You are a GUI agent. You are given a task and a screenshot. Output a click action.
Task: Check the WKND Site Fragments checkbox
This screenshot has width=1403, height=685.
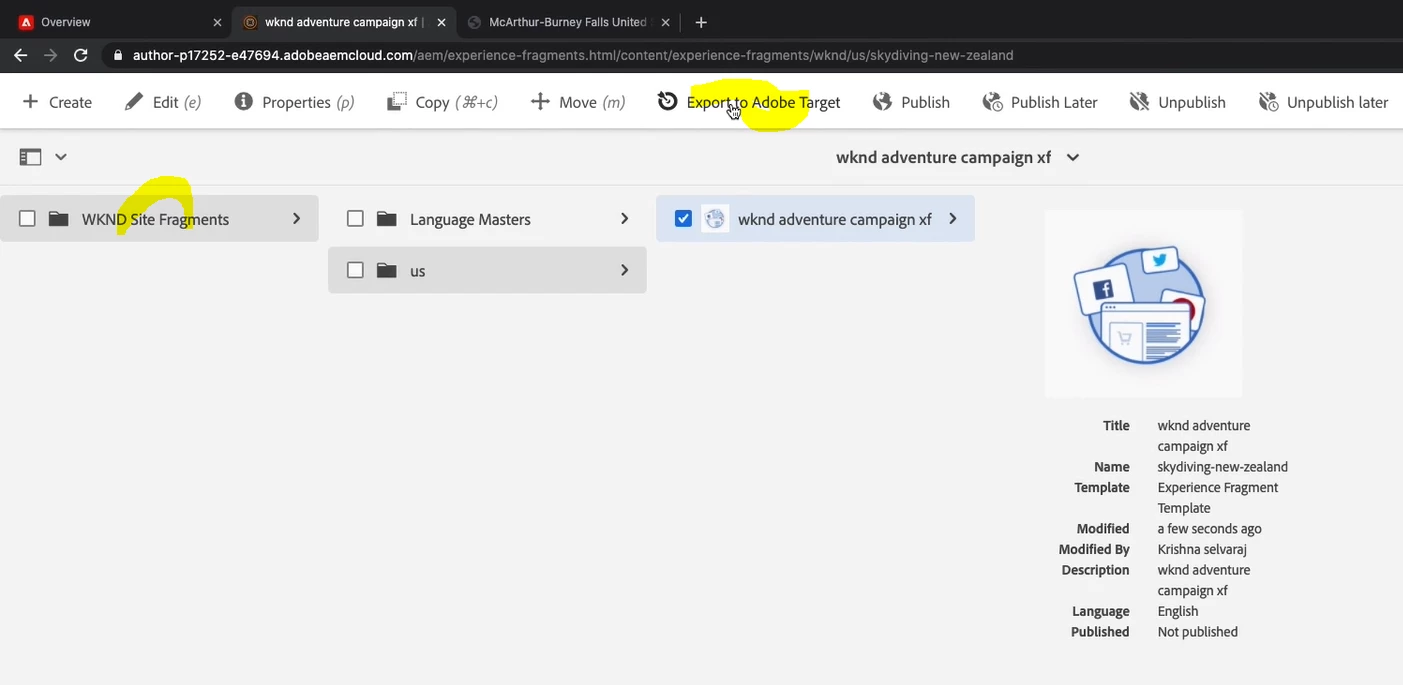point(27,218)
